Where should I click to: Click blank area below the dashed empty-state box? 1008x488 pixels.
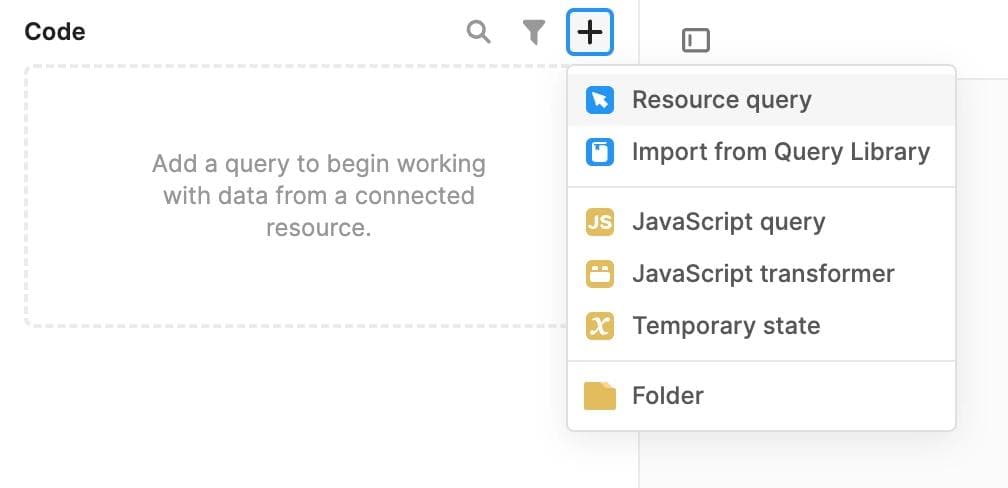(x=280, y=410)
